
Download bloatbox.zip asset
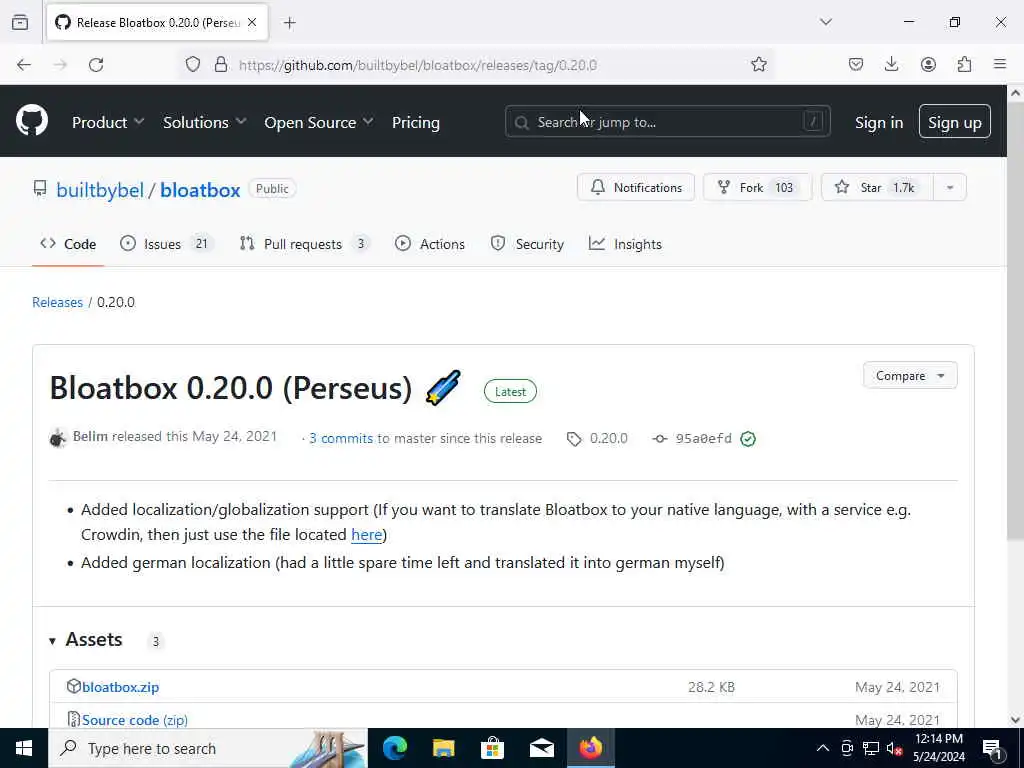pyautogui.click(x=120, y=687)
